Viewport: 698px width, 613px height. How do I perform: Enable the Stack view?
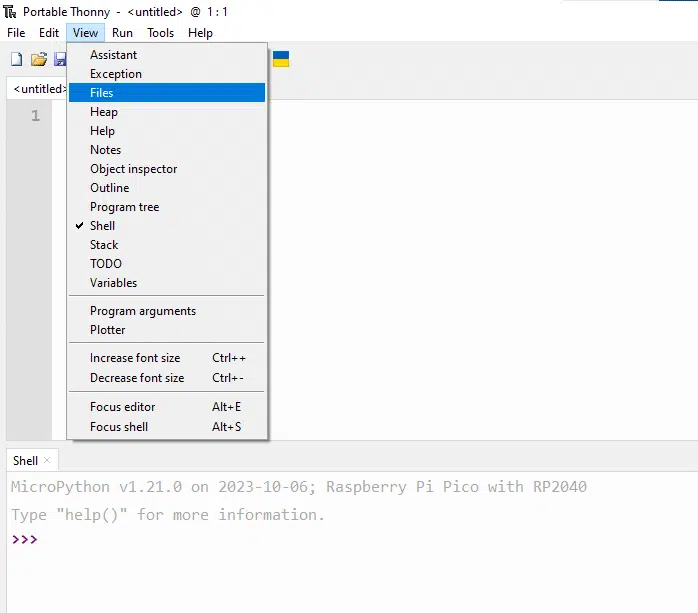pos(167,245)
